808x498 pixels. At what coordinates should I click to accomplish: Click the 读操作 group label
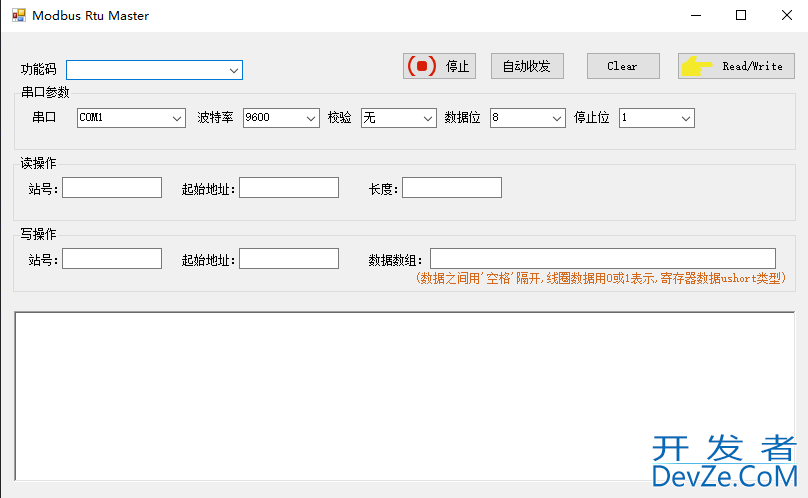[38, 163]
